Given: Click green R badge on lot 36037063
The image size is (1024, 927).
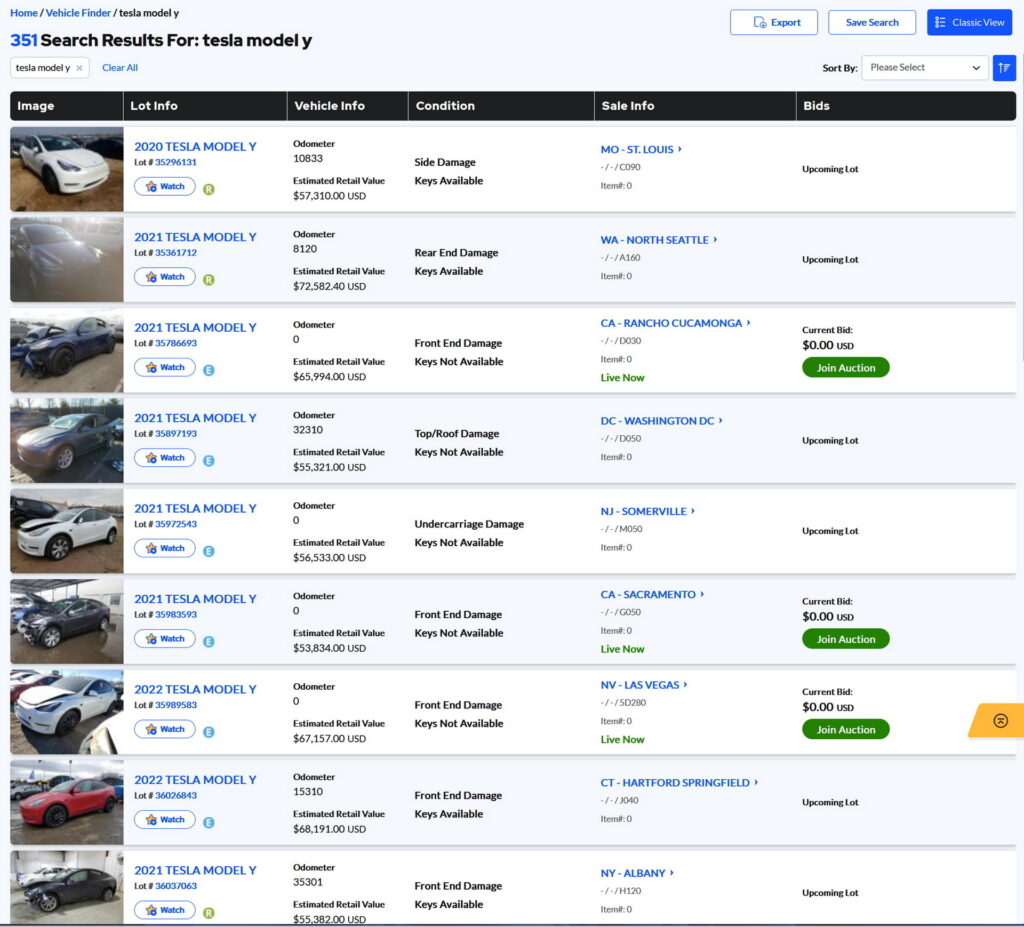Looking at the screenshot, I should coord(209,912).
